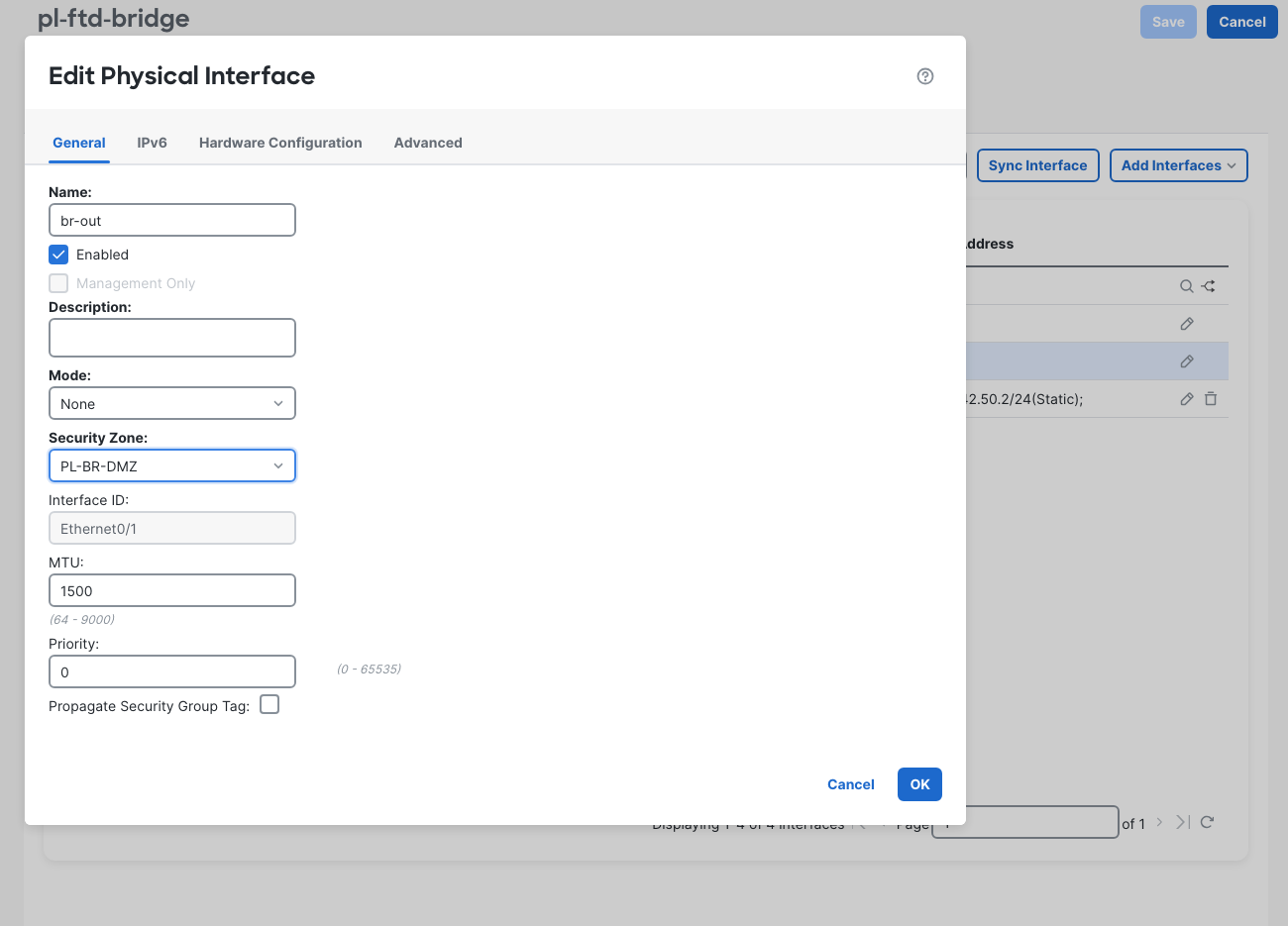The image size is (1288, 926).
Task: Check Propagate Security Group Tag box
Action: (269, 704)
